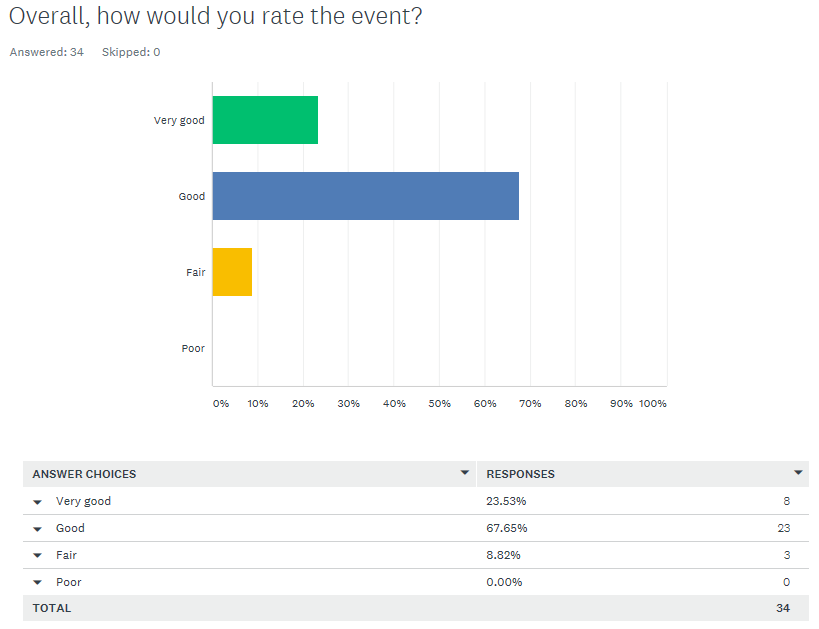Expand the Good row arrow
This screenshot has width=819, height=629.
tap(38, 529)
